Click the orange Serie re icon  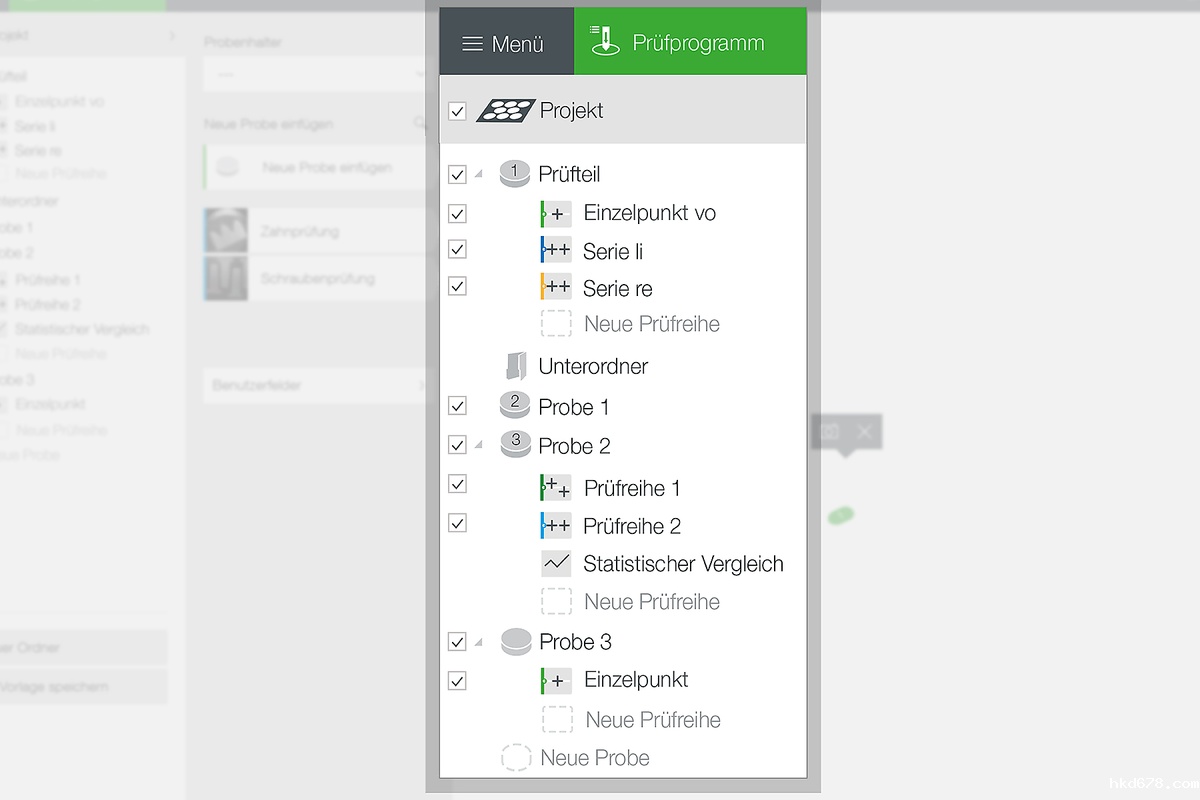coord(556,287)
